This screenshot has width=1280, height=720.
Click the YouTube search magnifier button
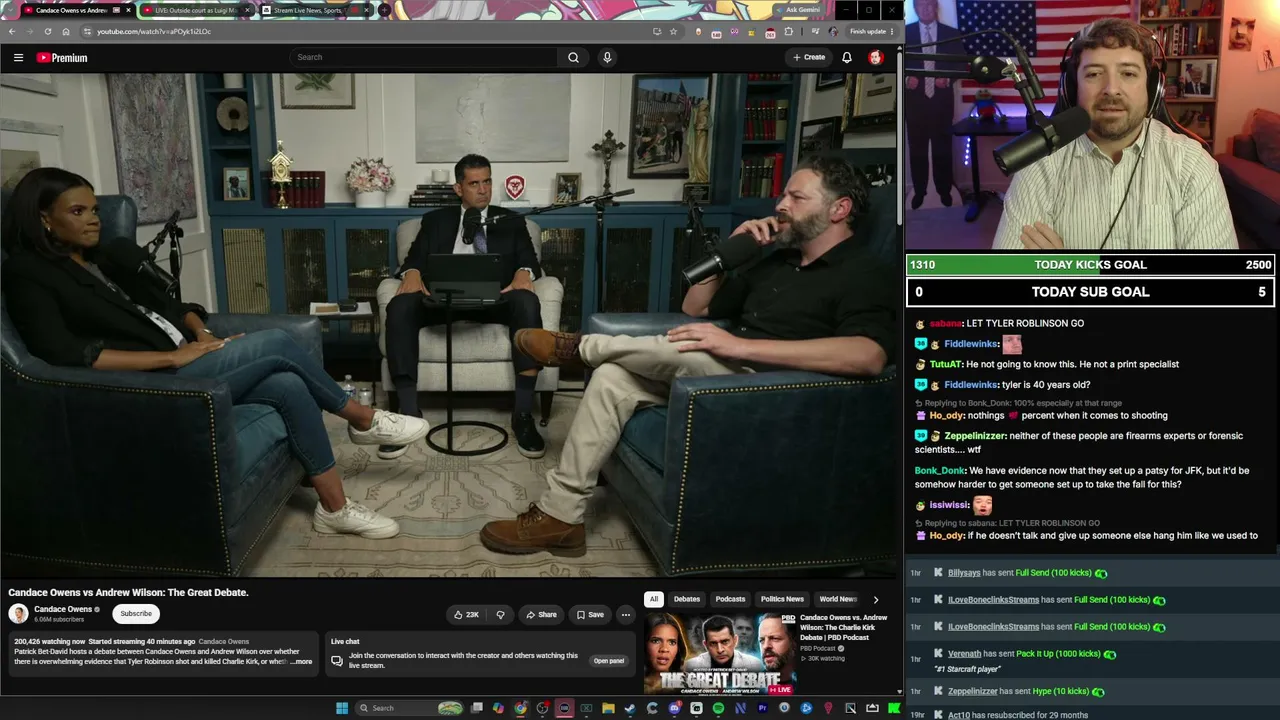(573, 57)
